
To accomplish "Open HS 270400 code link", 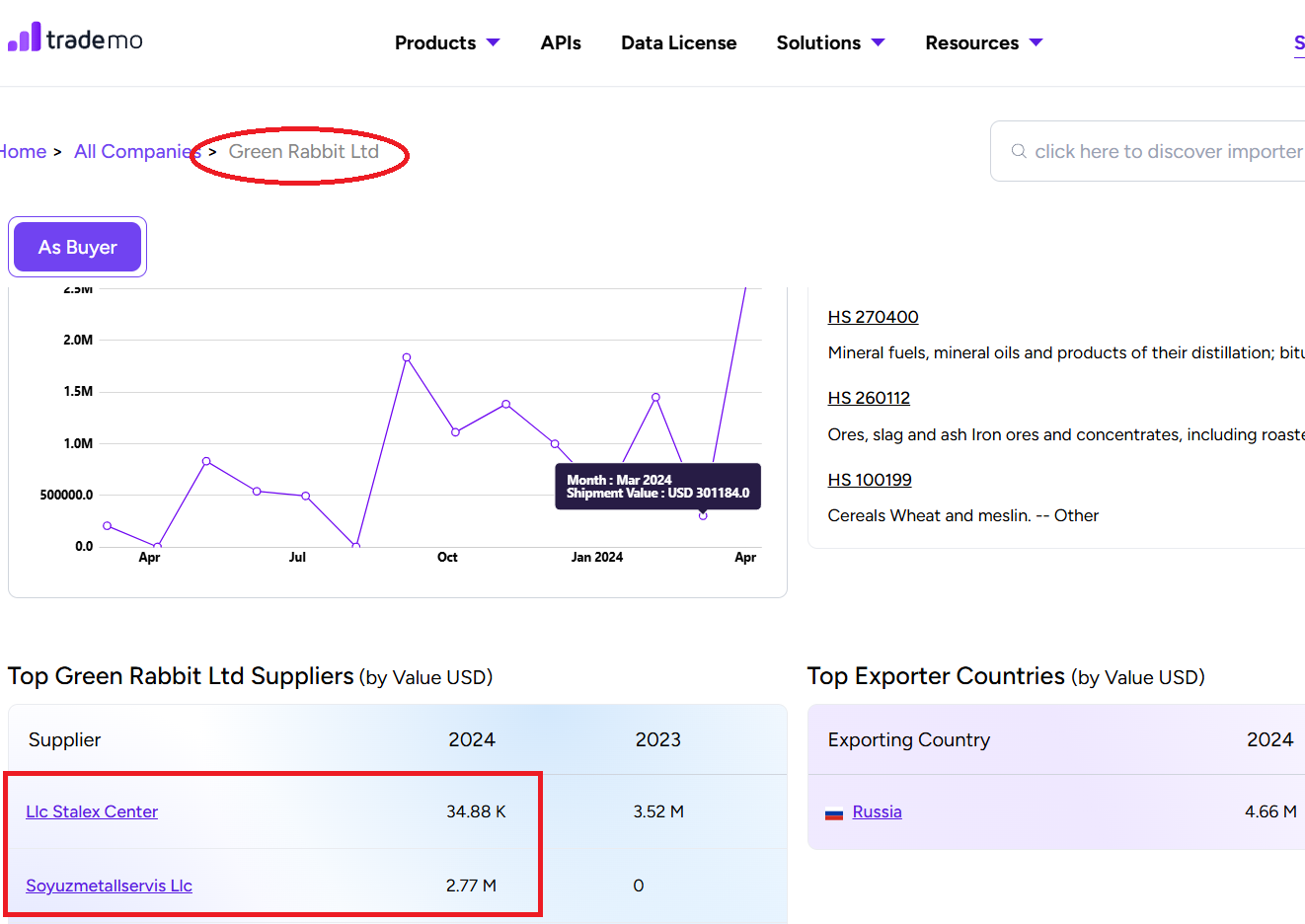I will tap(874, 317).
